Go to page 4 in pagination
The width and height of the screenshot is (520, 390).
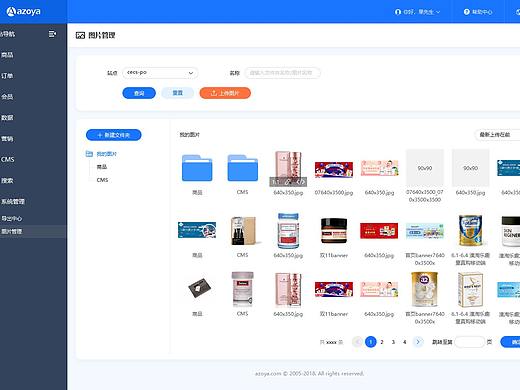(x=405, y=342)
